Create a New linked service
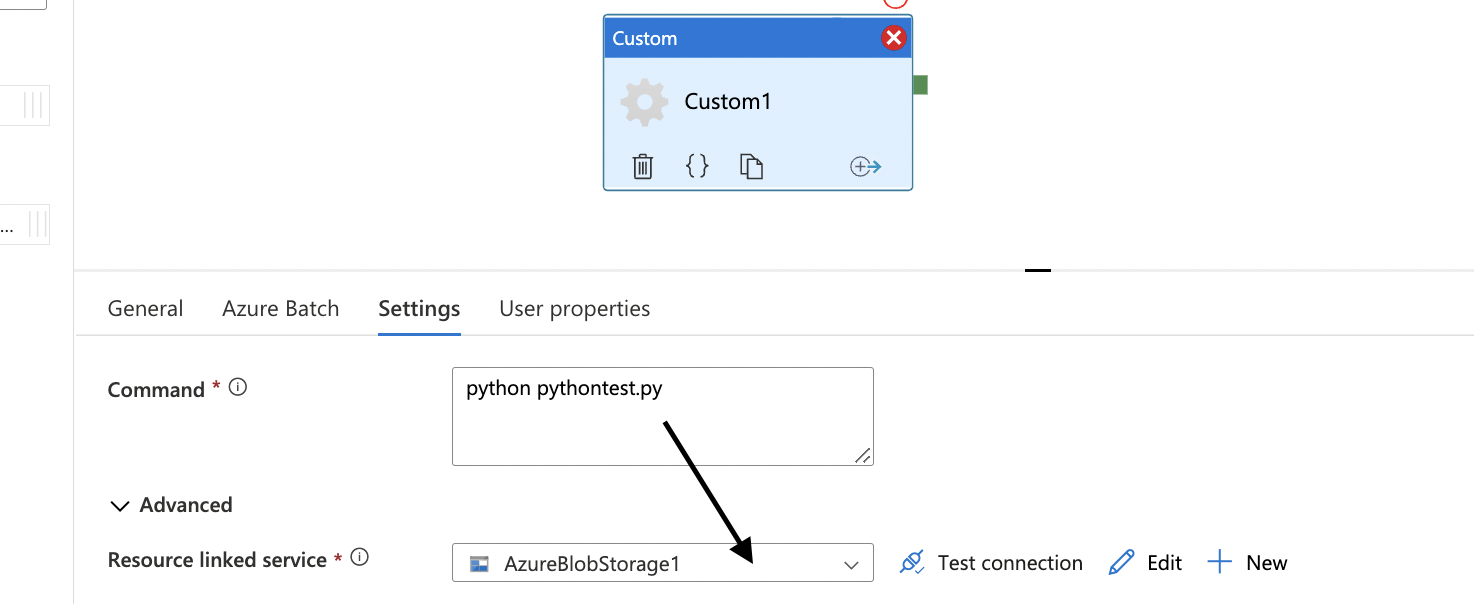 (x=1247, y=562)
